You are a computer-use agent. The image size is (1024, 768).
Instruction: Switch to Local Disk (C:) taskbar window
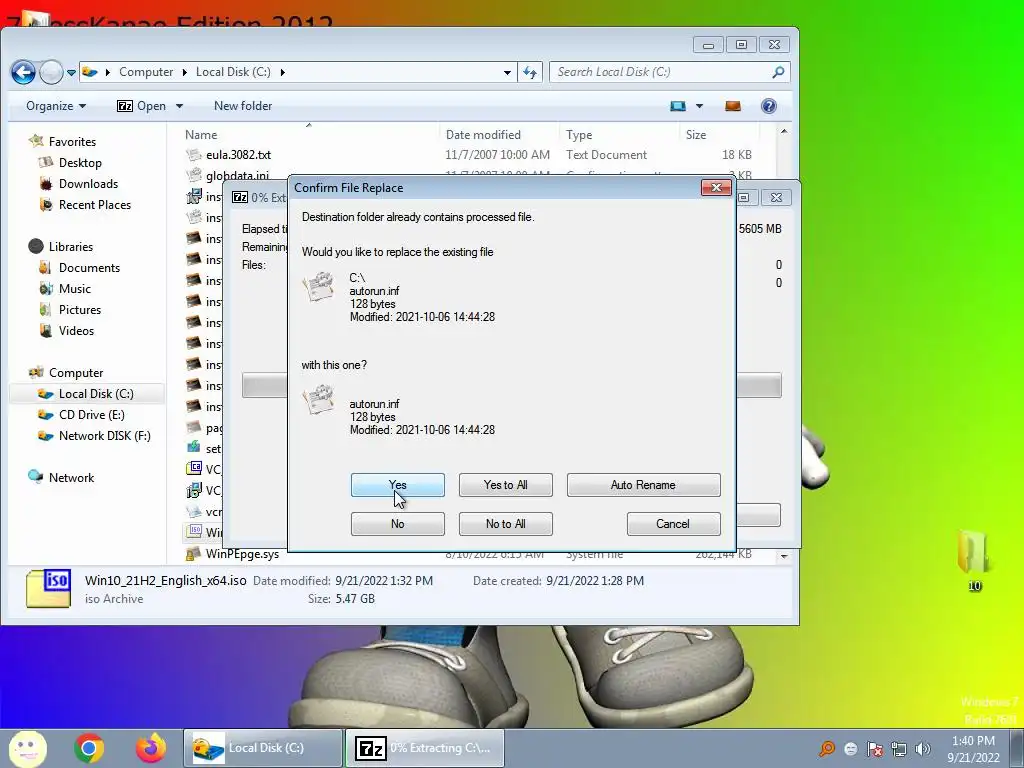263,748
